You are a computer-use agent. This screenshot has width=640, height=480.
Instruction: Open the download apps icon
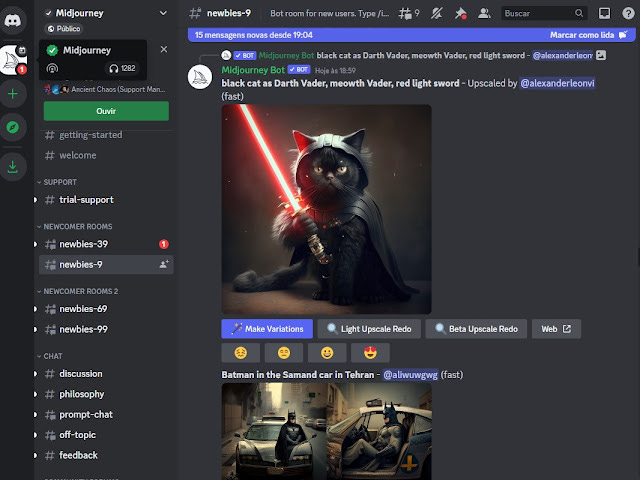click(x=13, y=167)
